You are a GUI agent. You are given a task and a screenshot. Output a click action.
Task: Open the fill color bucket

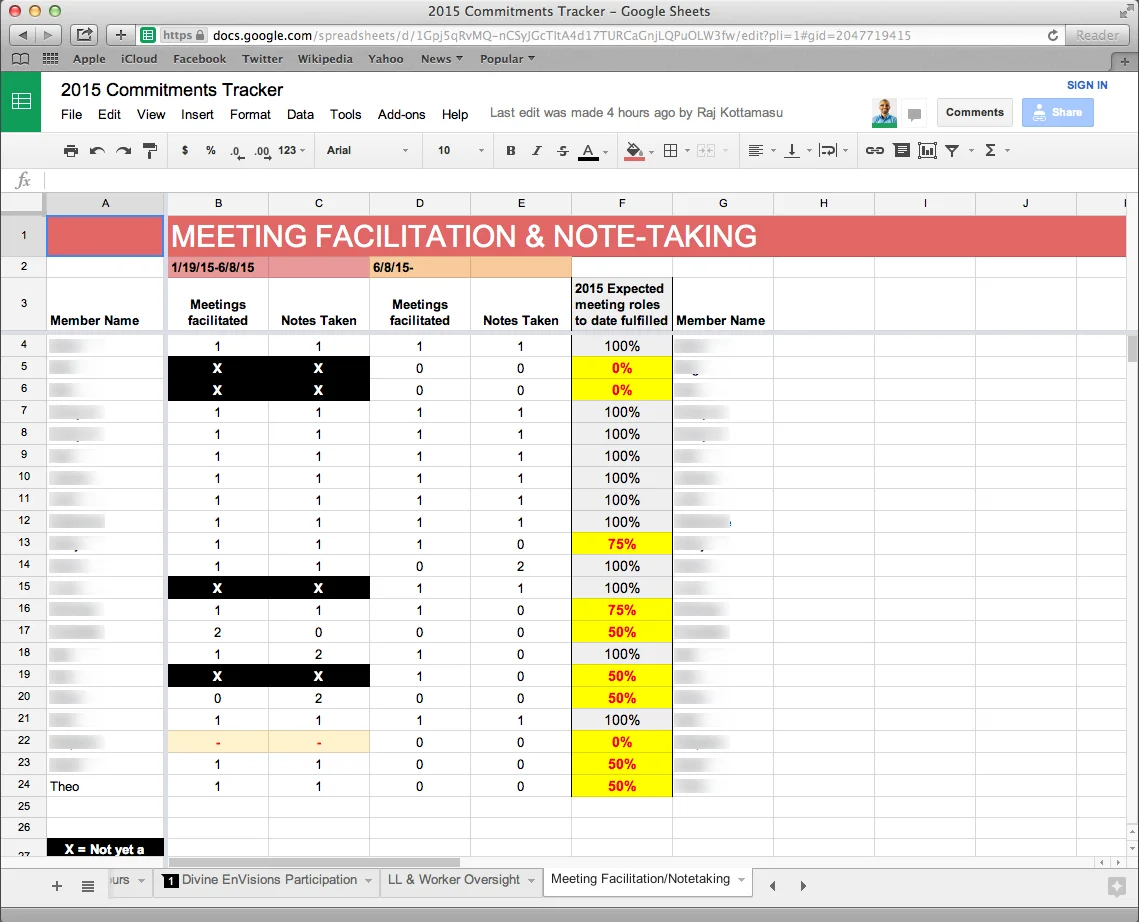point(635,151)
